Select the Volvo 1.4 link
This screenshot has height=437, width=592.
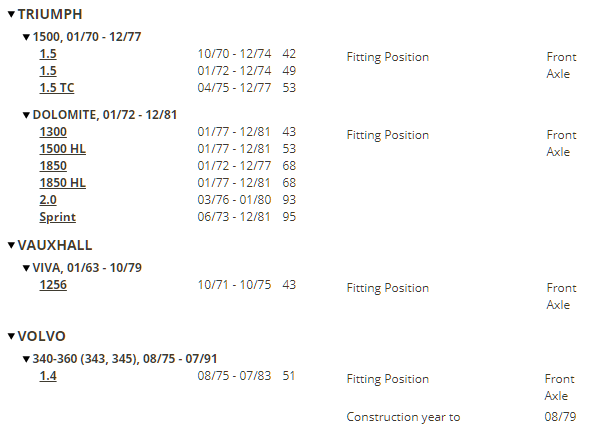coord(48,376)
